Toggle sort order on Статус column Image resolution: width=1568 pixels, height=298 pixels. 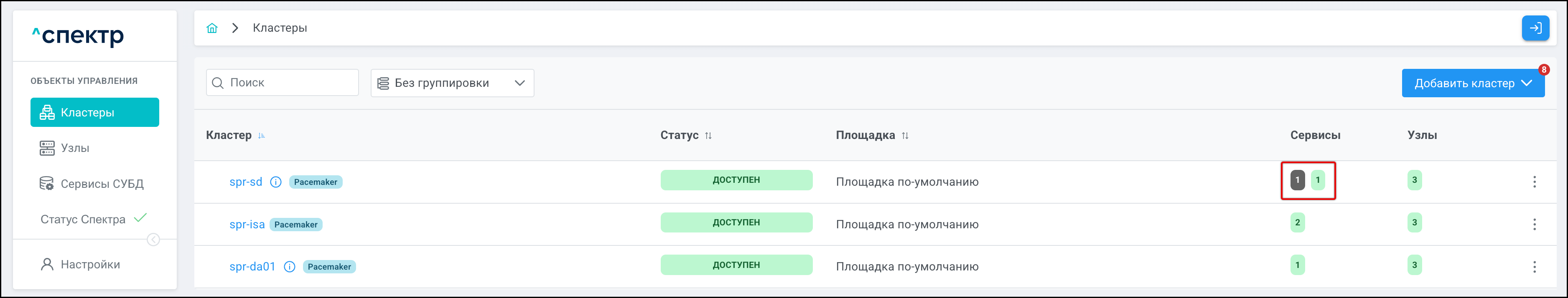[x=708, y=136]
